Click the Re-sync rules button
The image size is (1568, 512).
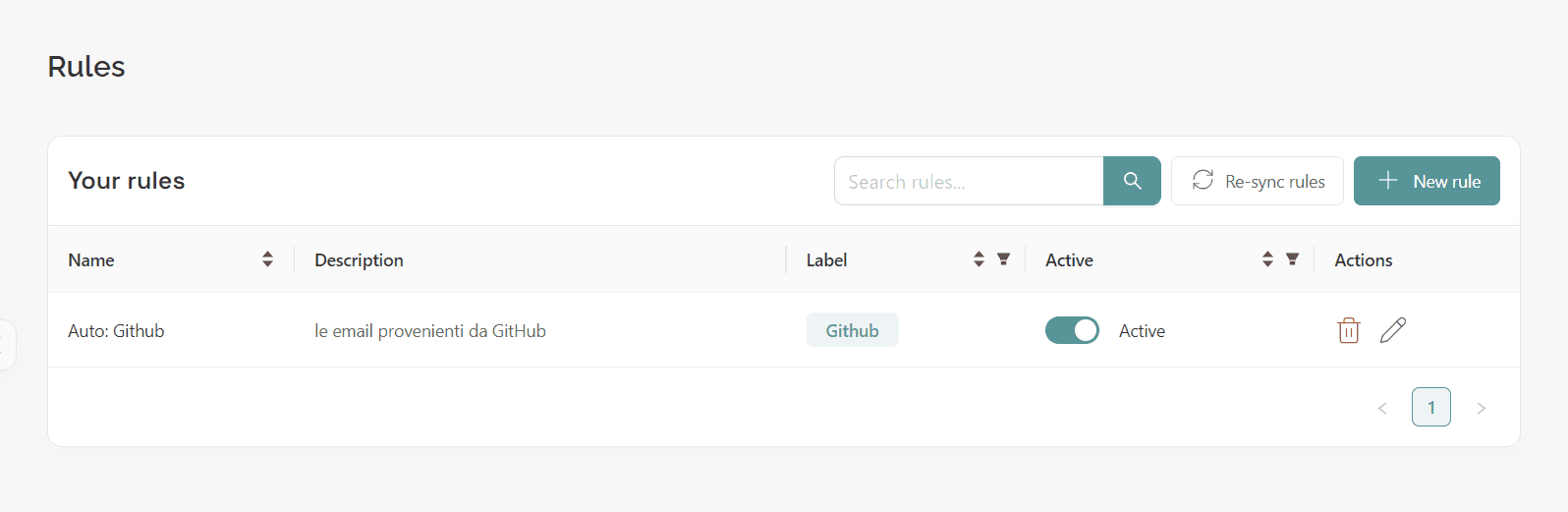tap(1258, 181)
